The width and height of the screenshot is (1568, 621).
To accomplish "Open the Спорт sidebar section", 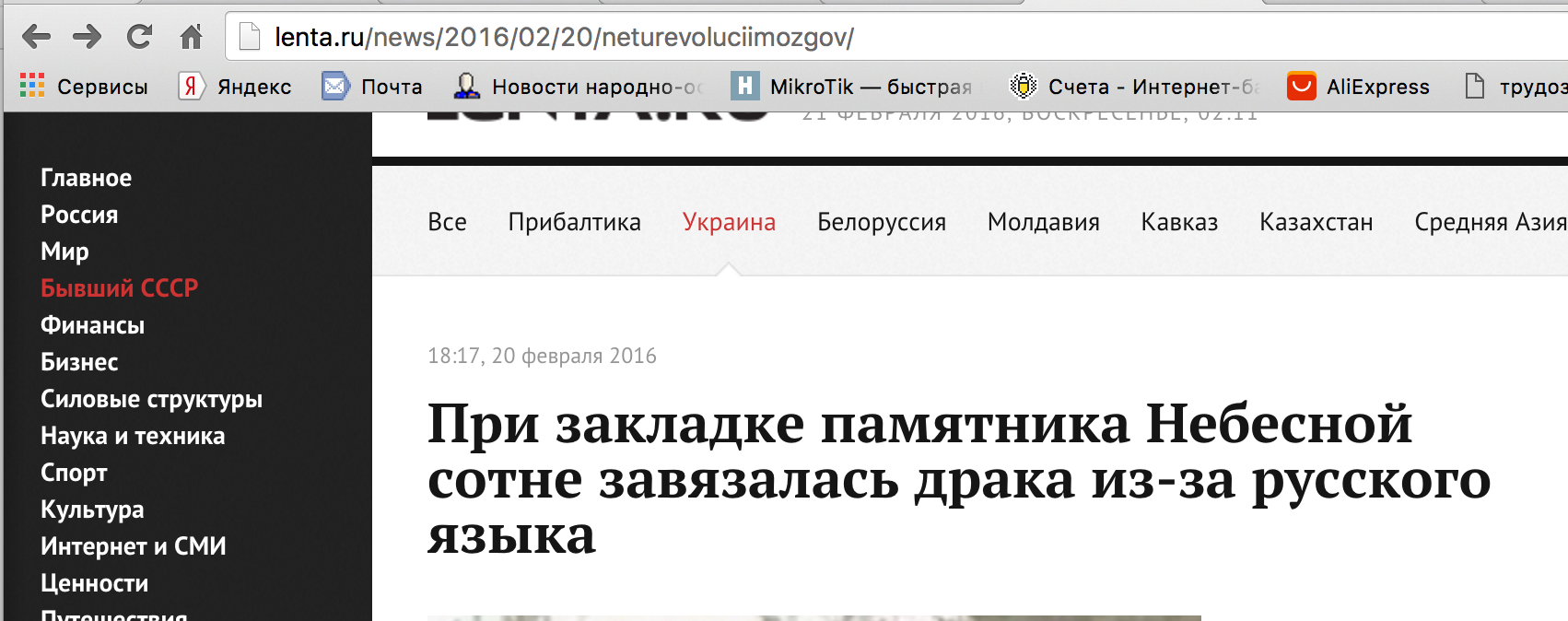I will click(x=74, y=473).
